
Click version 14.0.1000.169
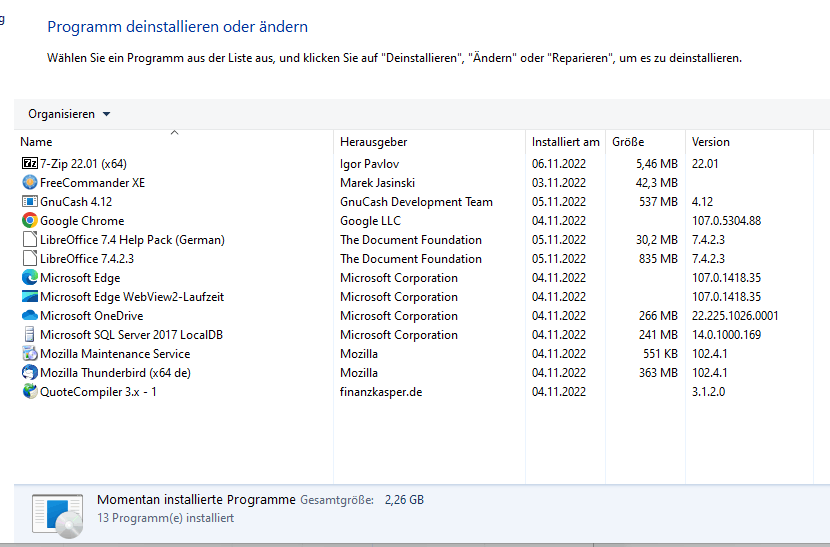(x=726, y=335)
